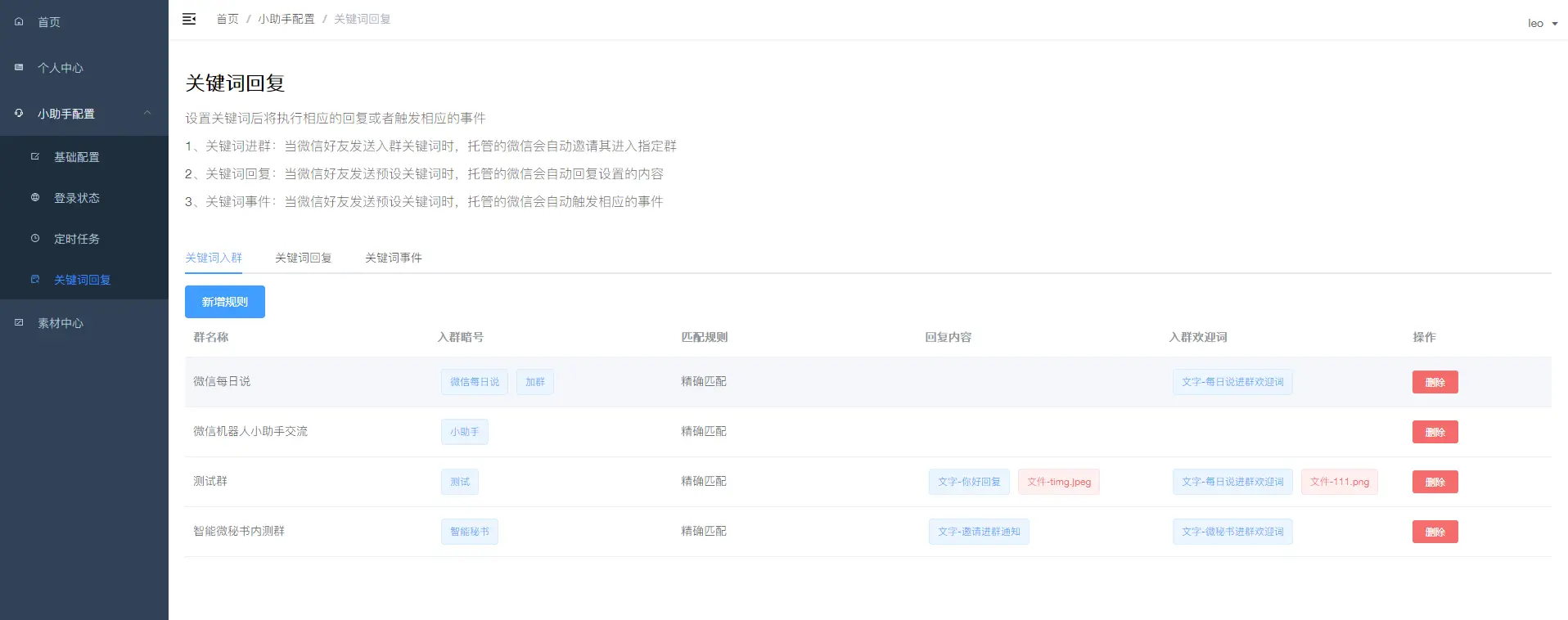The height and width of the screenshot is (620, 1568).
Task: Click the 素材中心 sidebar icon
Action: point(19,323)
